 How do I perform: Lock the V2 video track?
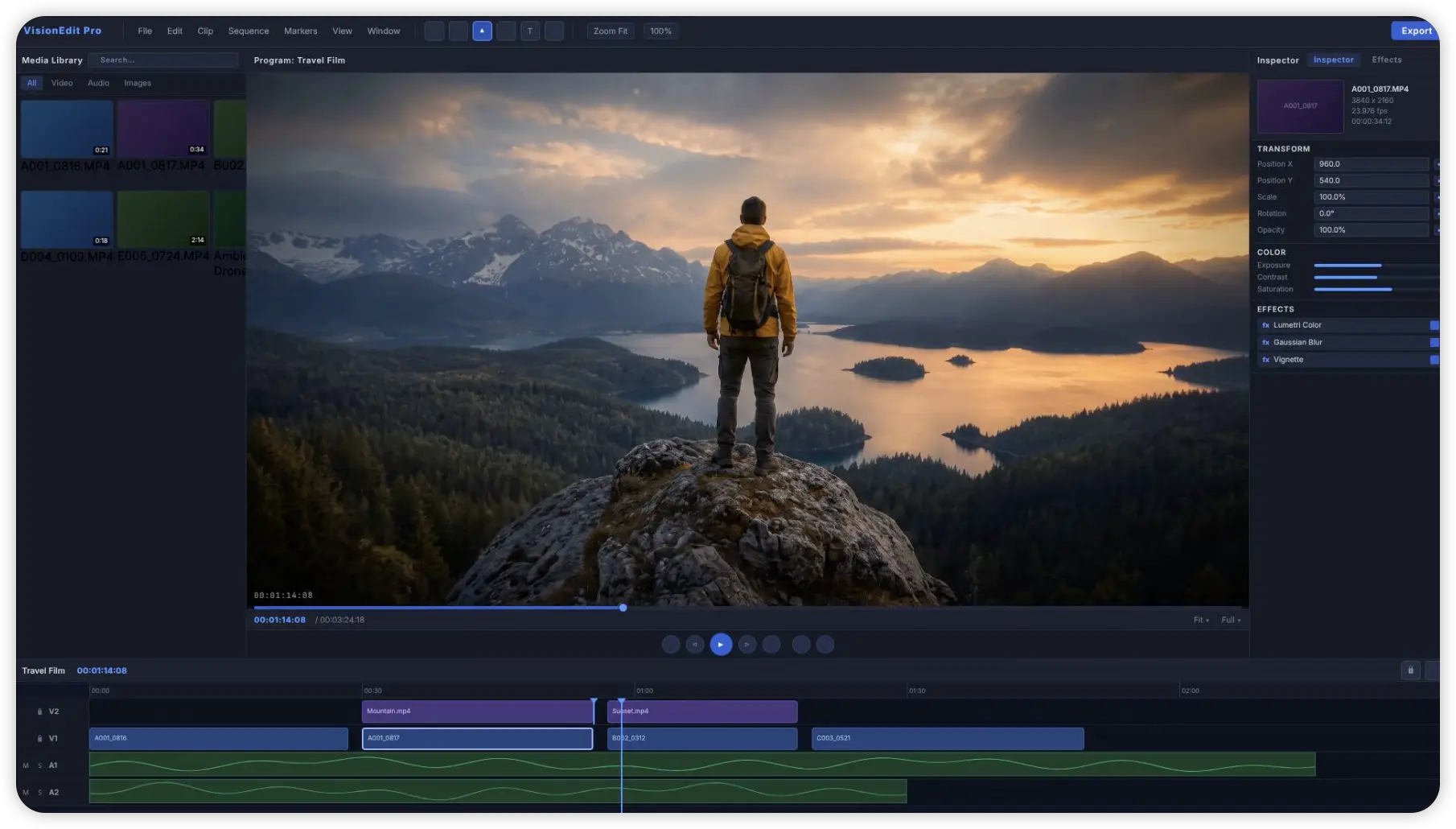[39, 711]
